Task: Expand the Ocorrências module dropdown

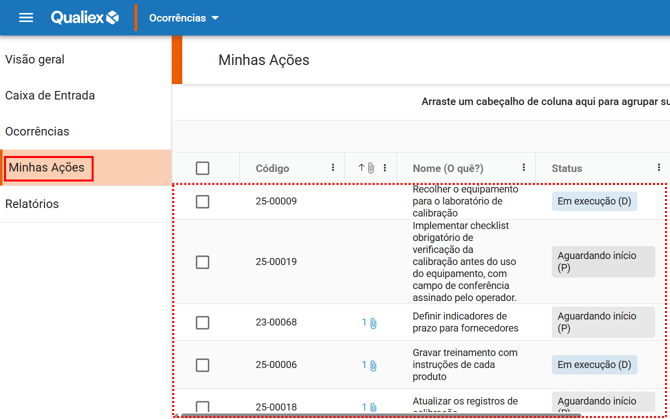Action: pyautogui.click(x=184, y=18)
